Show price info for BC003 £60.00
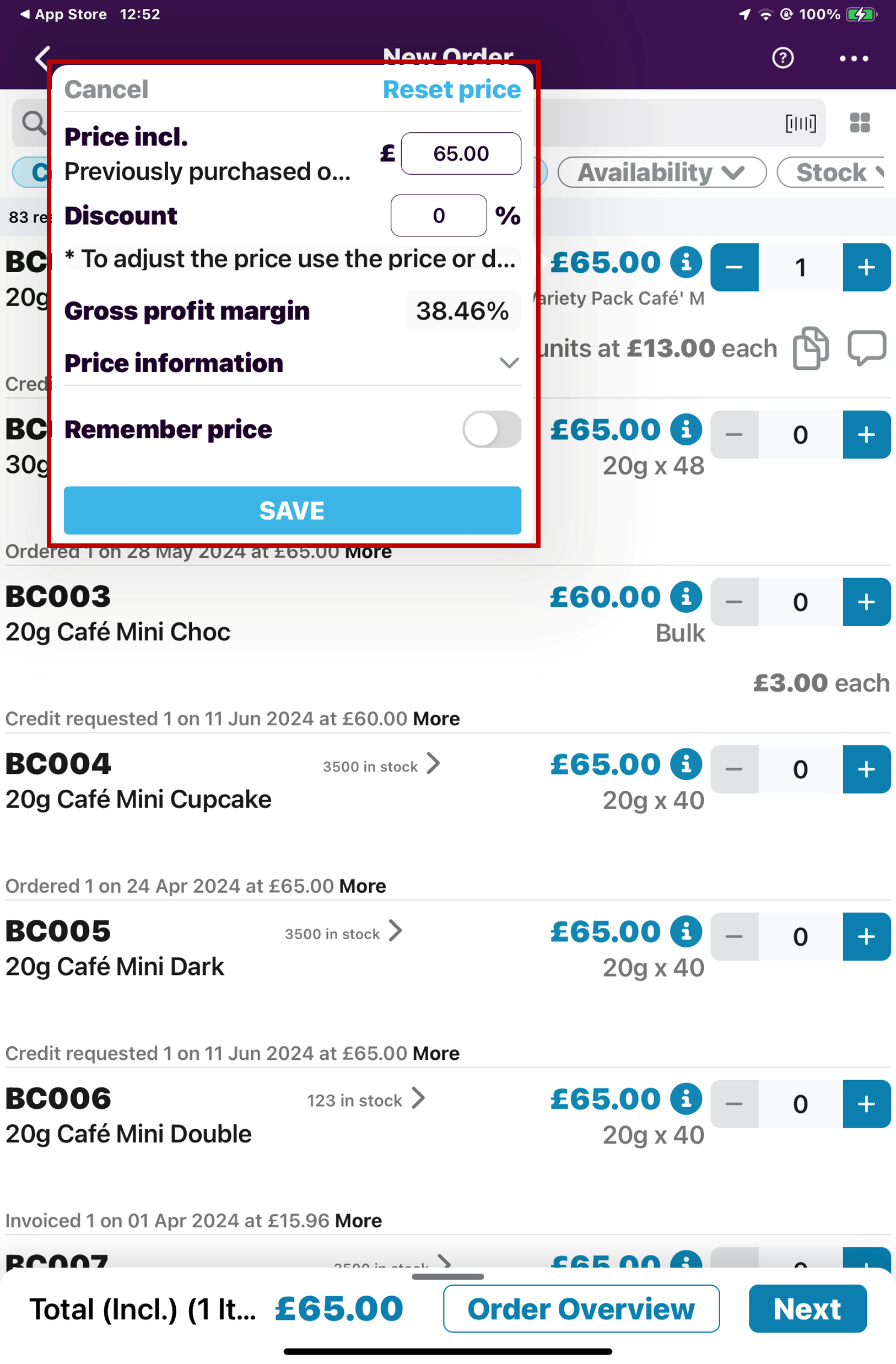Screen dimensions: 896x1364 (686, 597)
